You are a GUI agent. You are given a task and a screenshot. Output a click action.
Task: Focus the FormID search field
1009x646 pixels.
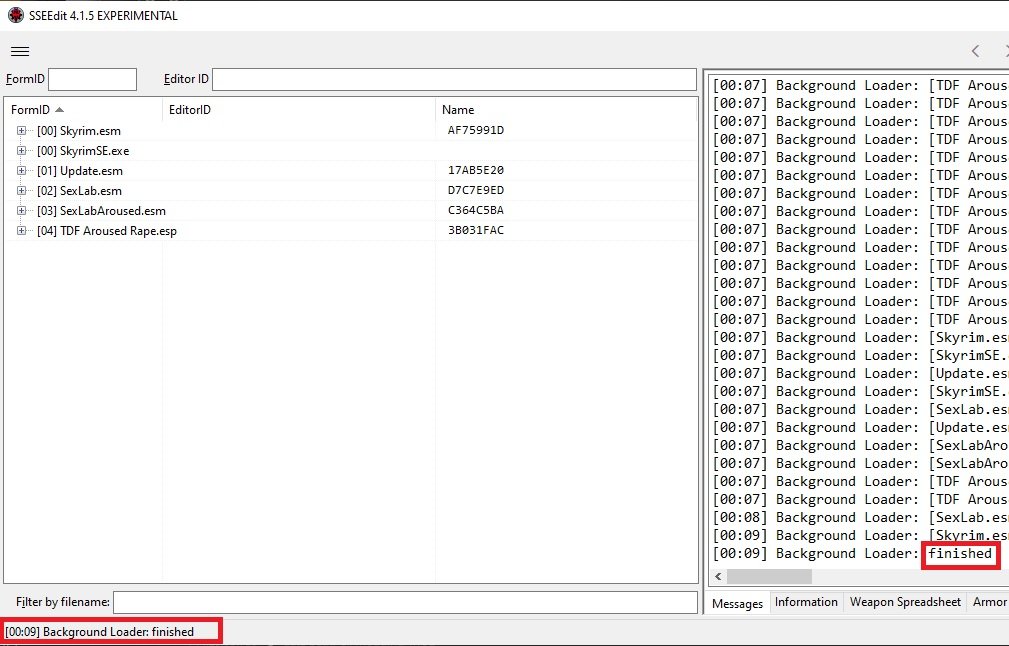pos(92,80)
